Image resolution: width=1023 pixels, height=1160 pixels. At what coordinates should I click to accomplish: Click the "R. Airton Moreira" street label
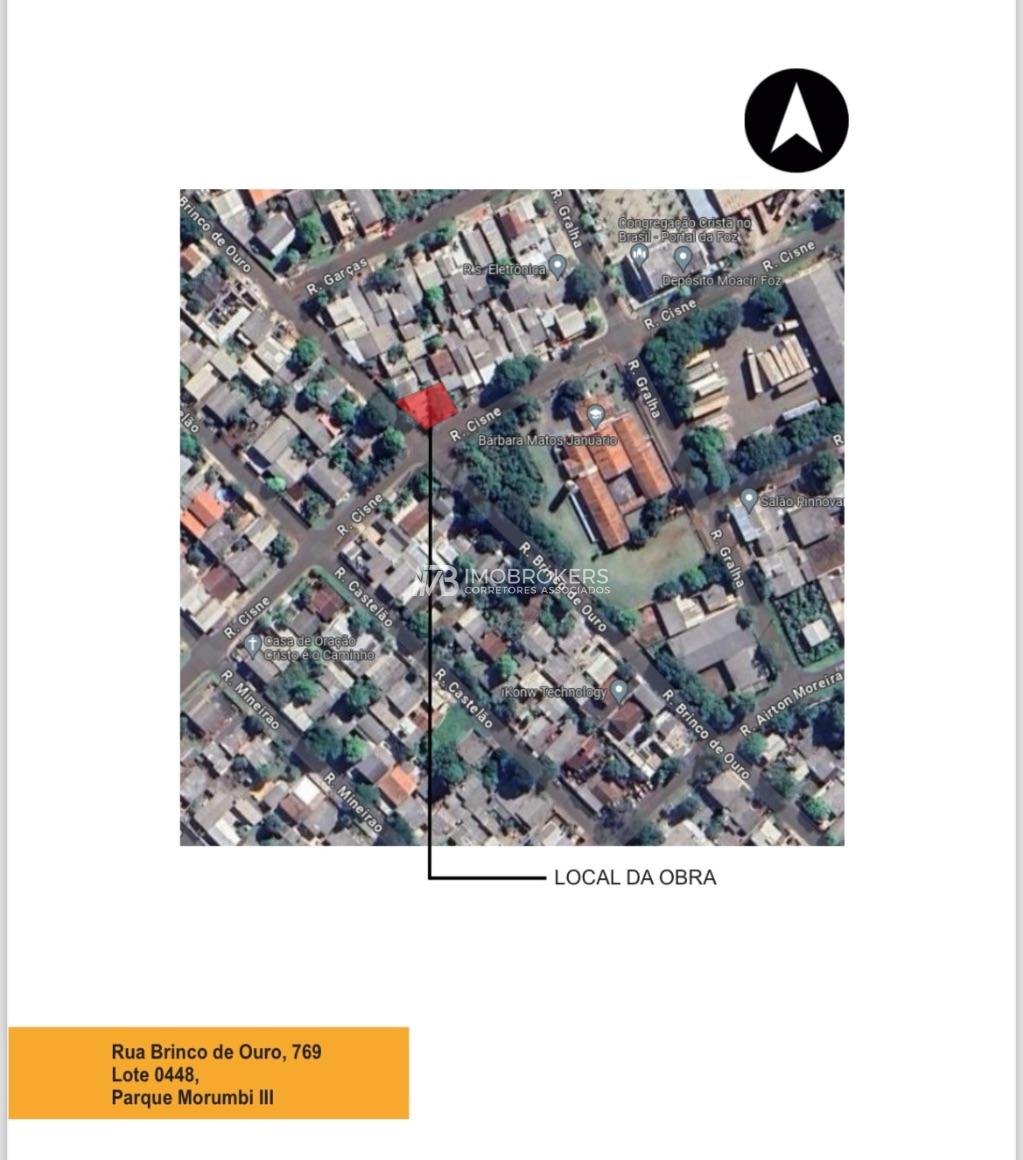click(791, 703)
